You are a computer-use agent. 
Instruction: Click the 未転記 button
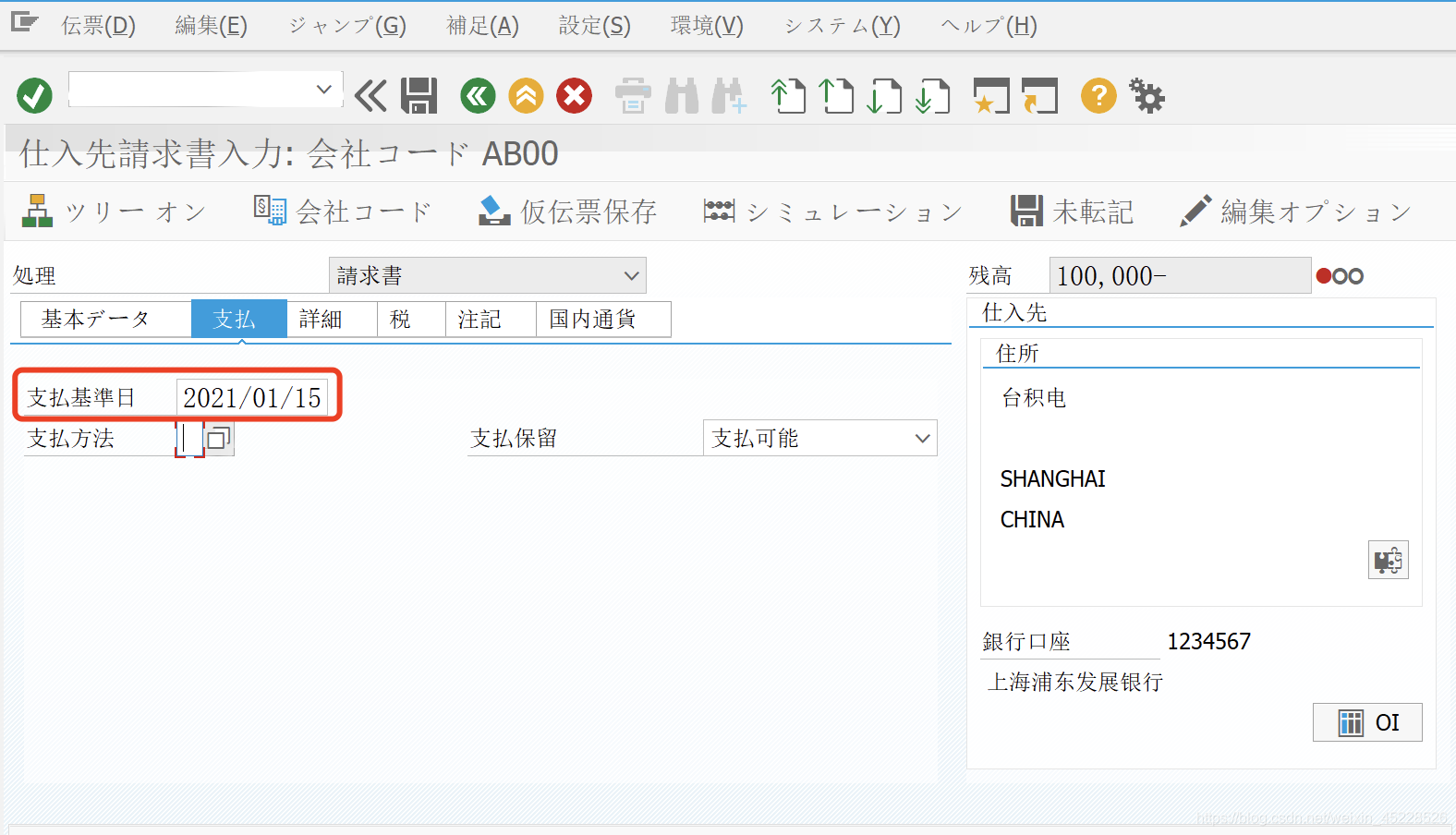(x=1072, y=212)
